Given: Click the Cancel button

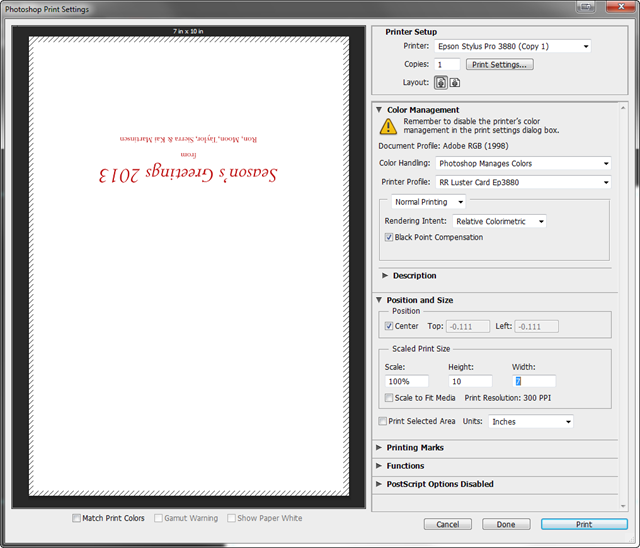Looking at the screenshot, I should (x=448, y=524).
